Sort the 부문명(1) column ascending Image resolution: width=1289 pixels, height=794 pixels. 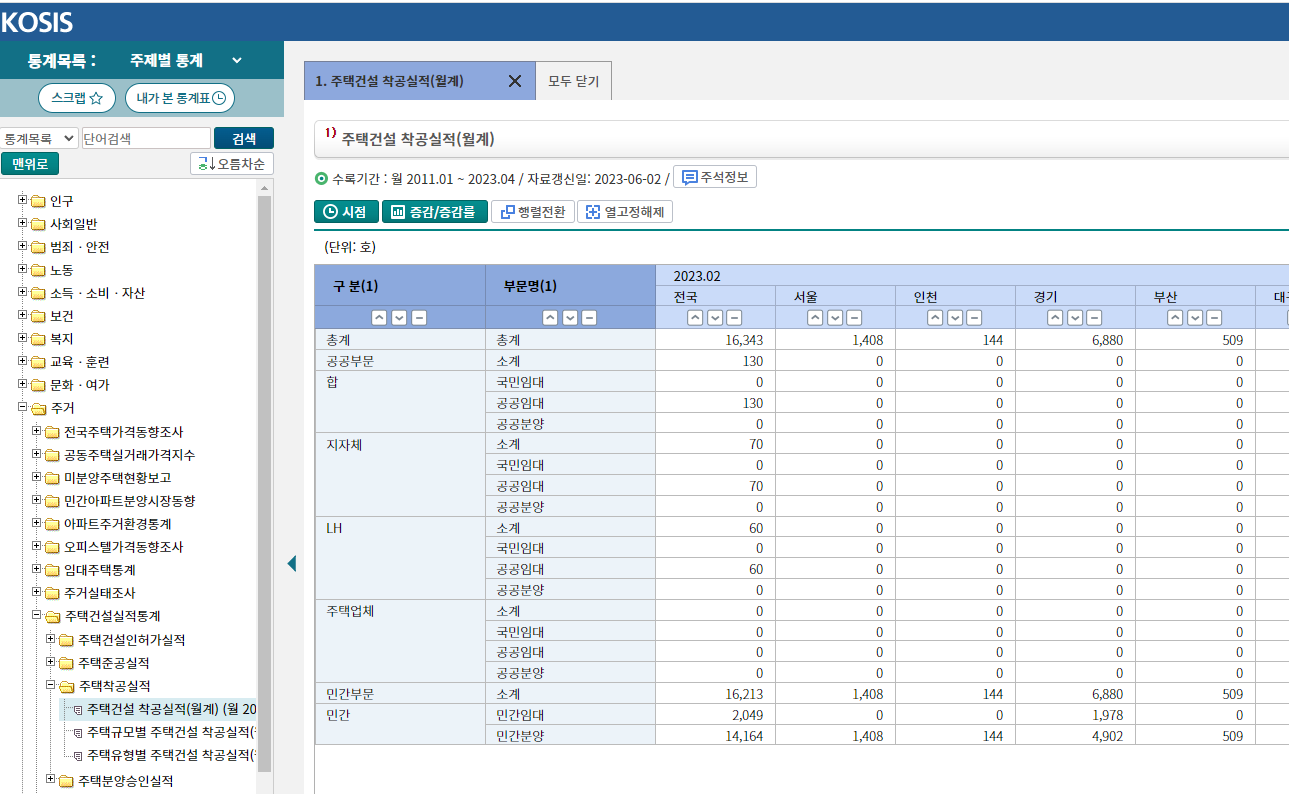tap(550, 318)
